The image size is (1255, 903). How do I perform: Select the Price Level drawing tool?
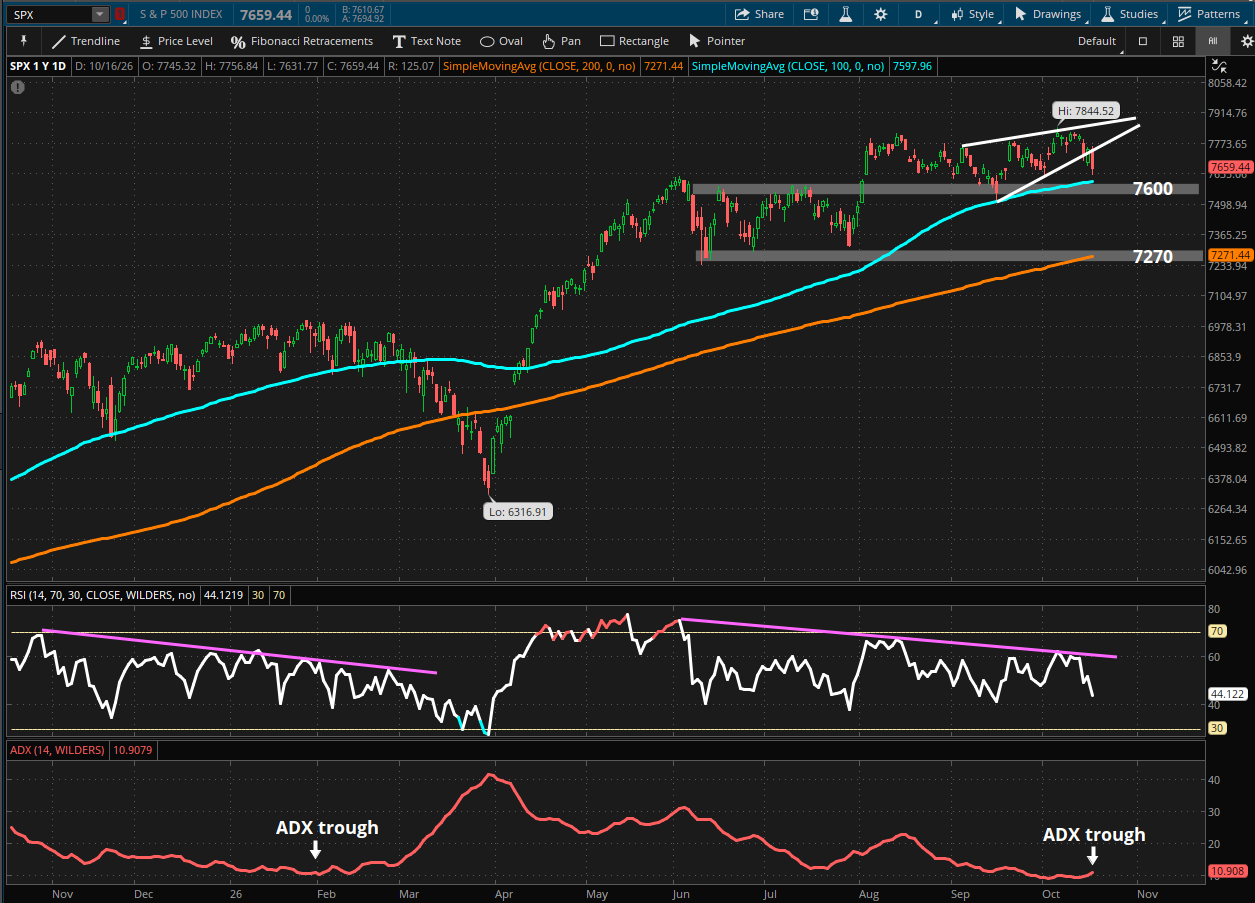point(176,41)
